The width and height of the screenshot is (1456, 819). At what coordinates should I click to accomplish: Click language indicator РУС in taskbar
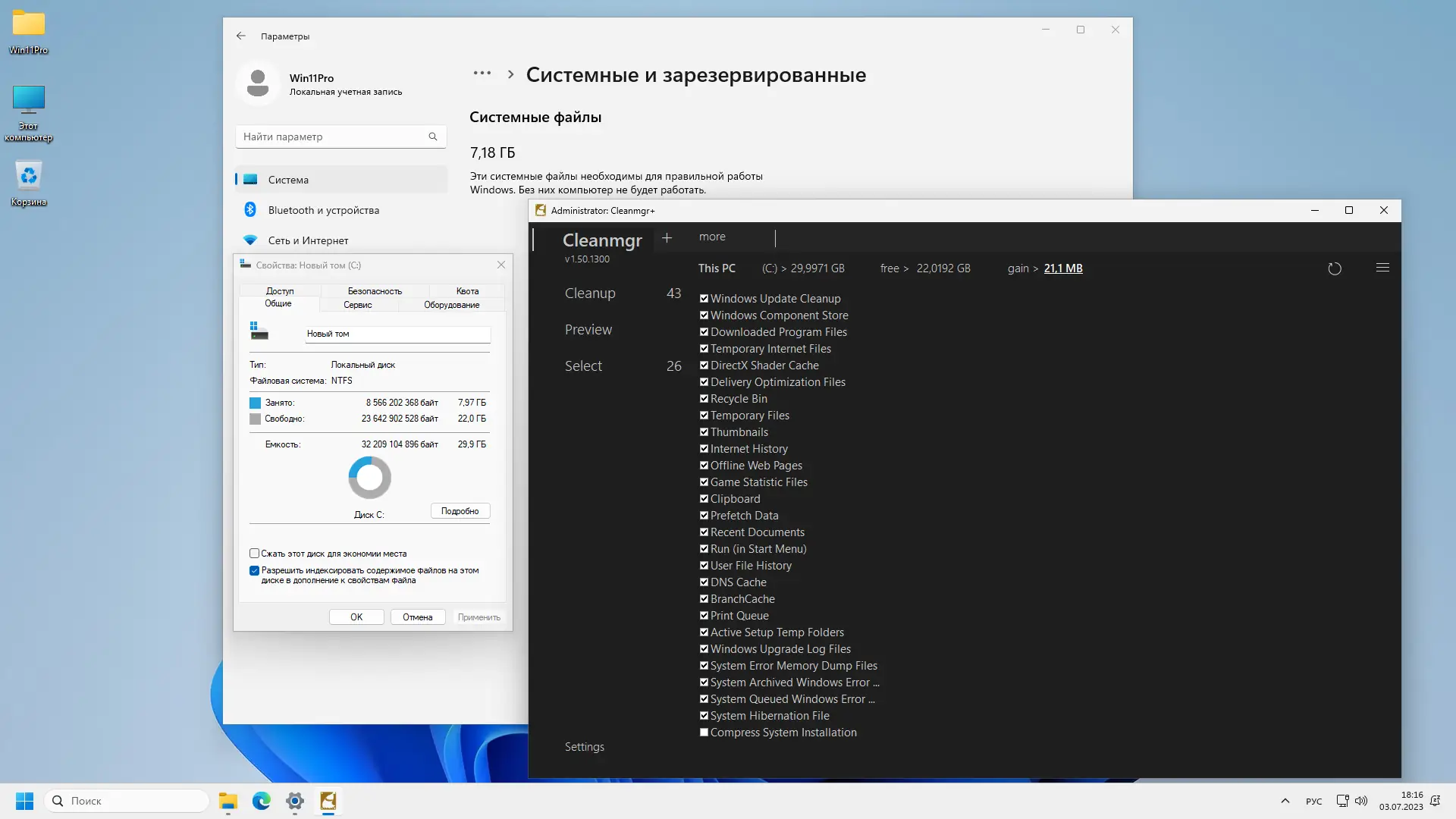(x=1314, y=802)
